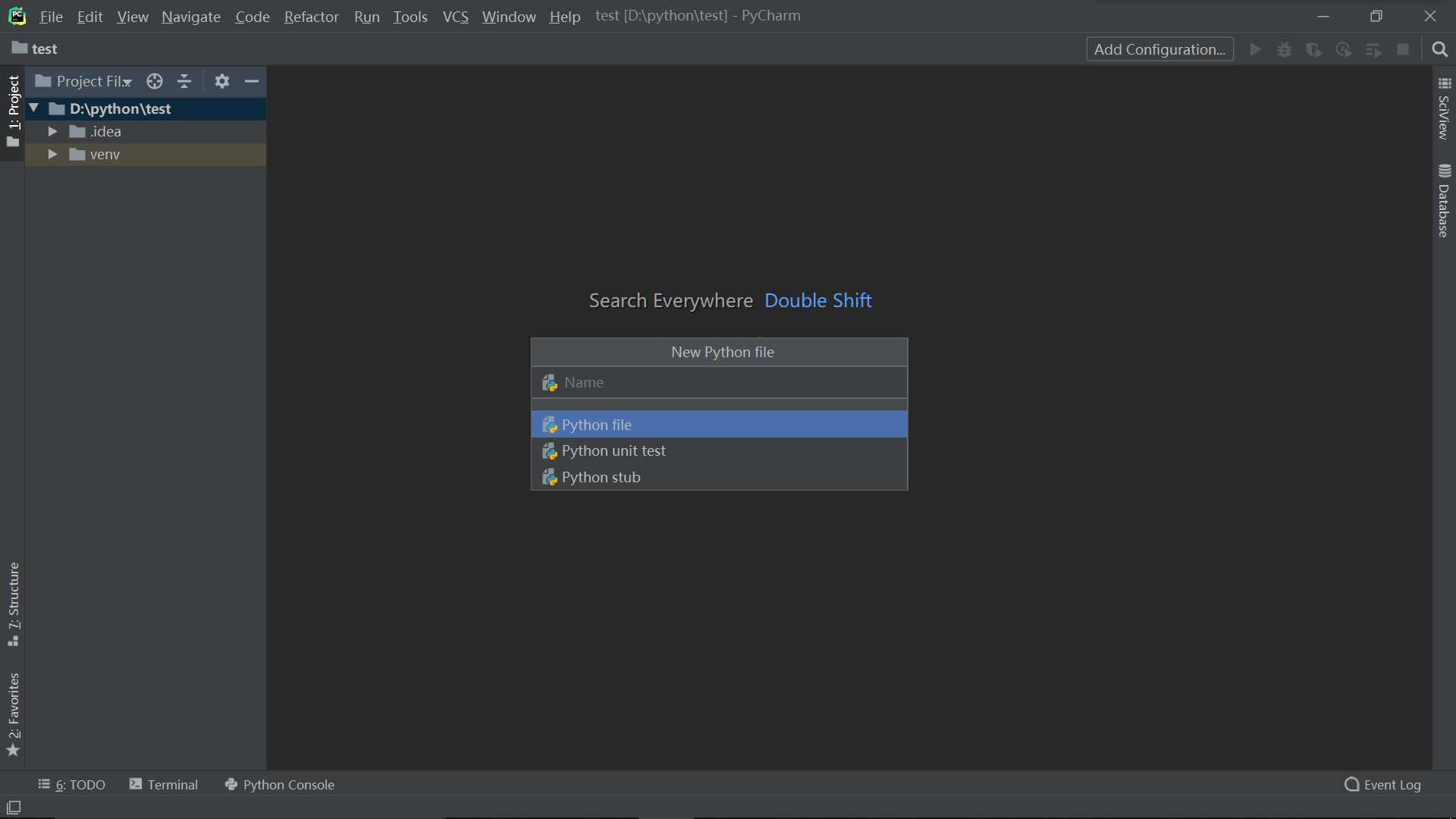Click the Python icon in Name field
1456x819 pixels.
point(550,383)
